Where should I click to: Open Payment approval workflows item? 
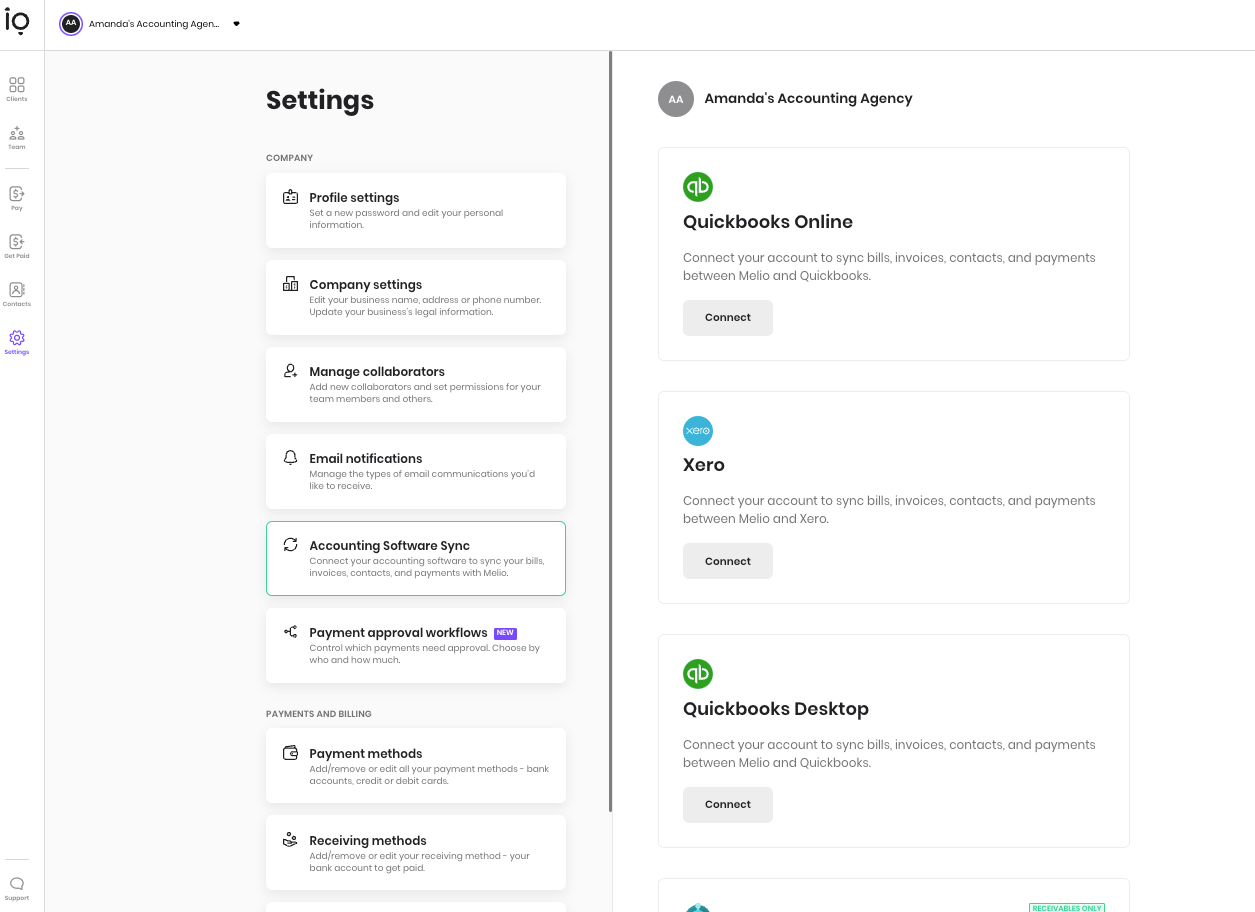[x=416, y=645]
